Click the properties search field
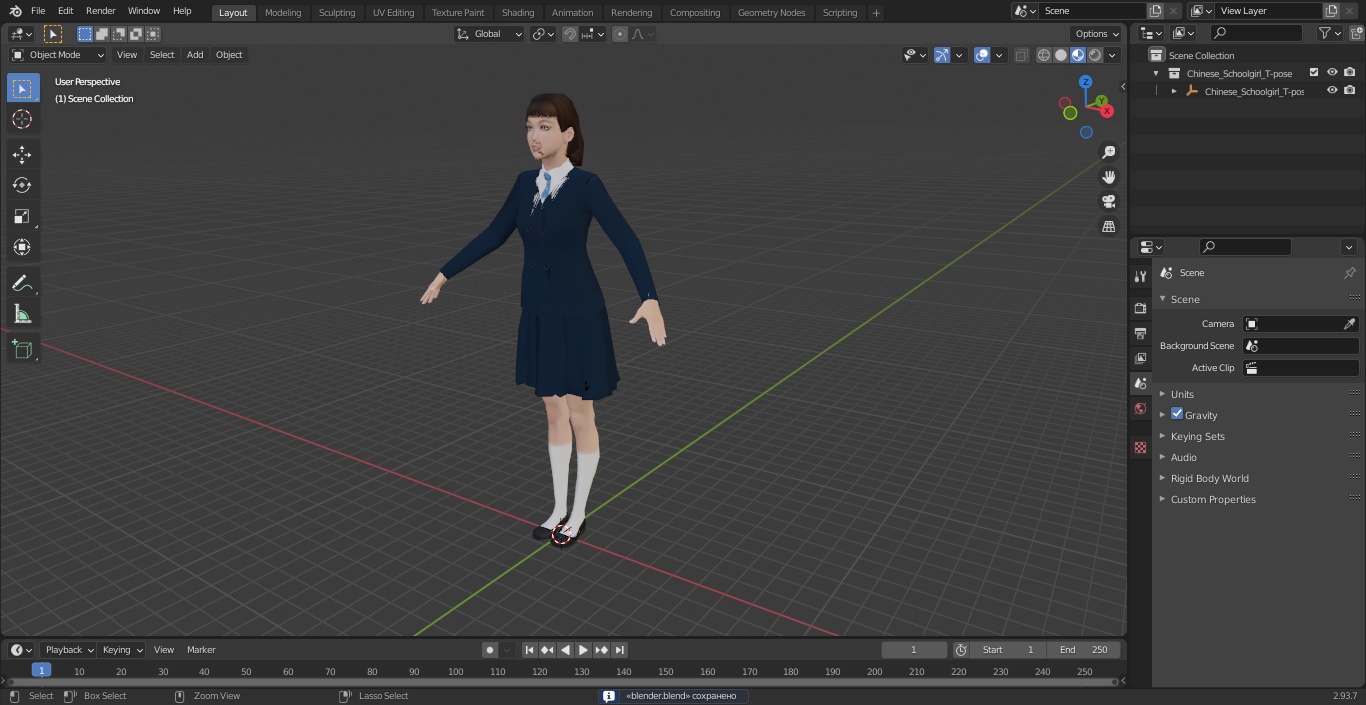This screenshot has height=705, width=1366. click(x=1245, y=247)
